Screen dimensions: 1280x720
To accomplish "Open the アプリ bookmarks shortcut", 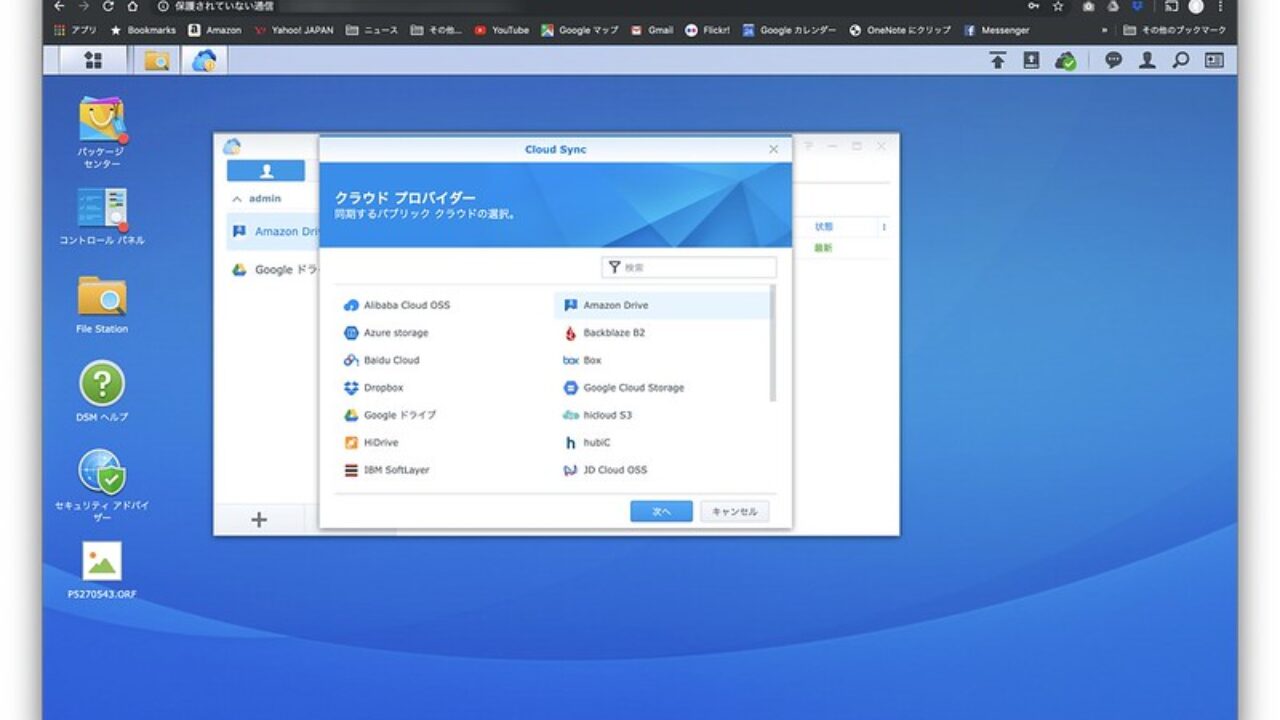I will [75, 30].
